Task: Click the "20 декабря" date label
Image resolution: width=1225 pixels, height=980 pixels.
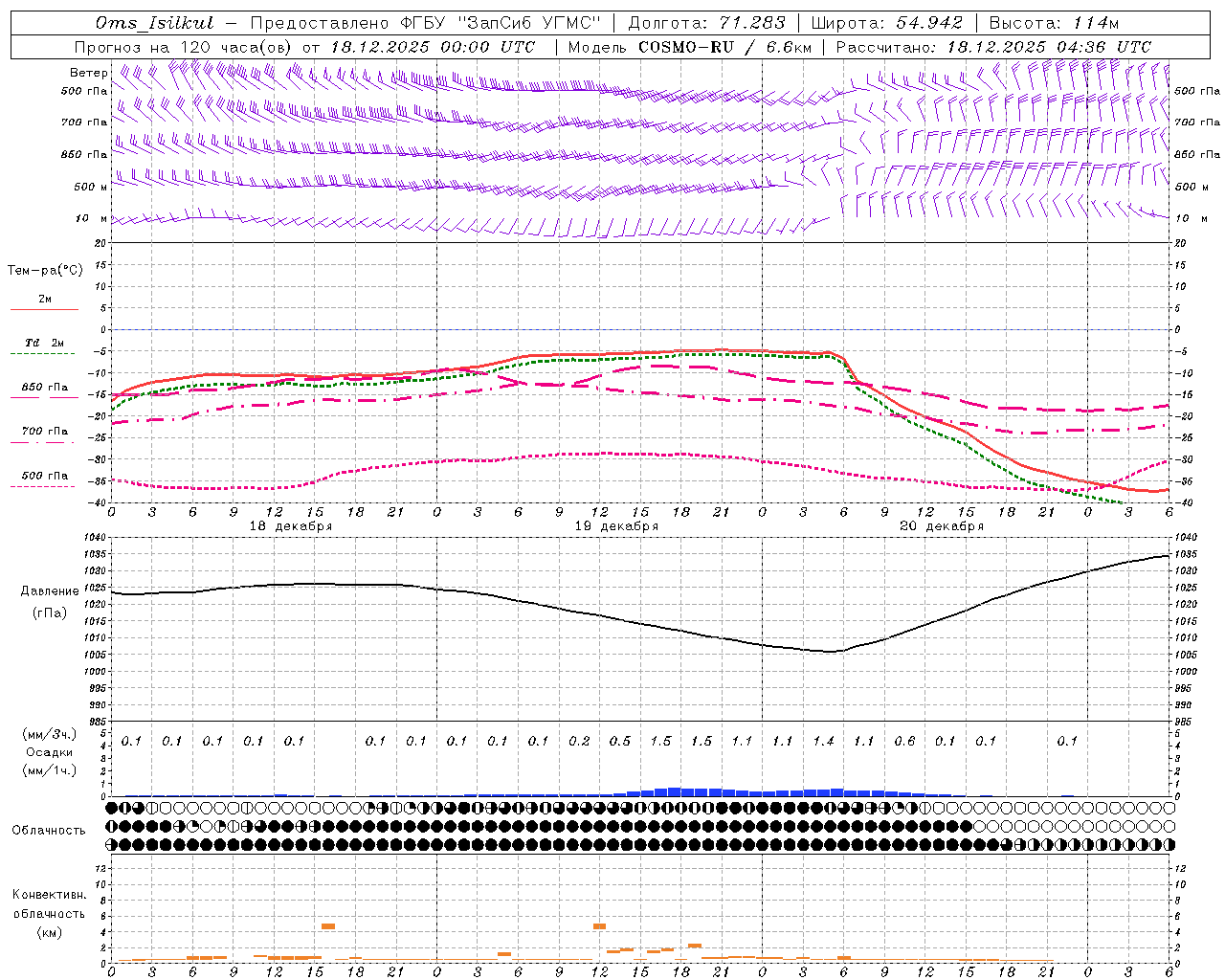Action: (942, 526)
